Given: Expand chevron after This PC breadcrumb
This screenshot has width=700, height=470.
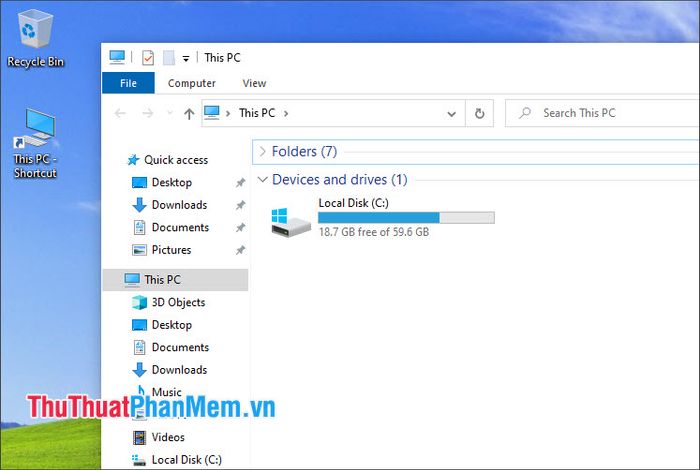Looking at the screenshot, I should [x=286, y=113].
